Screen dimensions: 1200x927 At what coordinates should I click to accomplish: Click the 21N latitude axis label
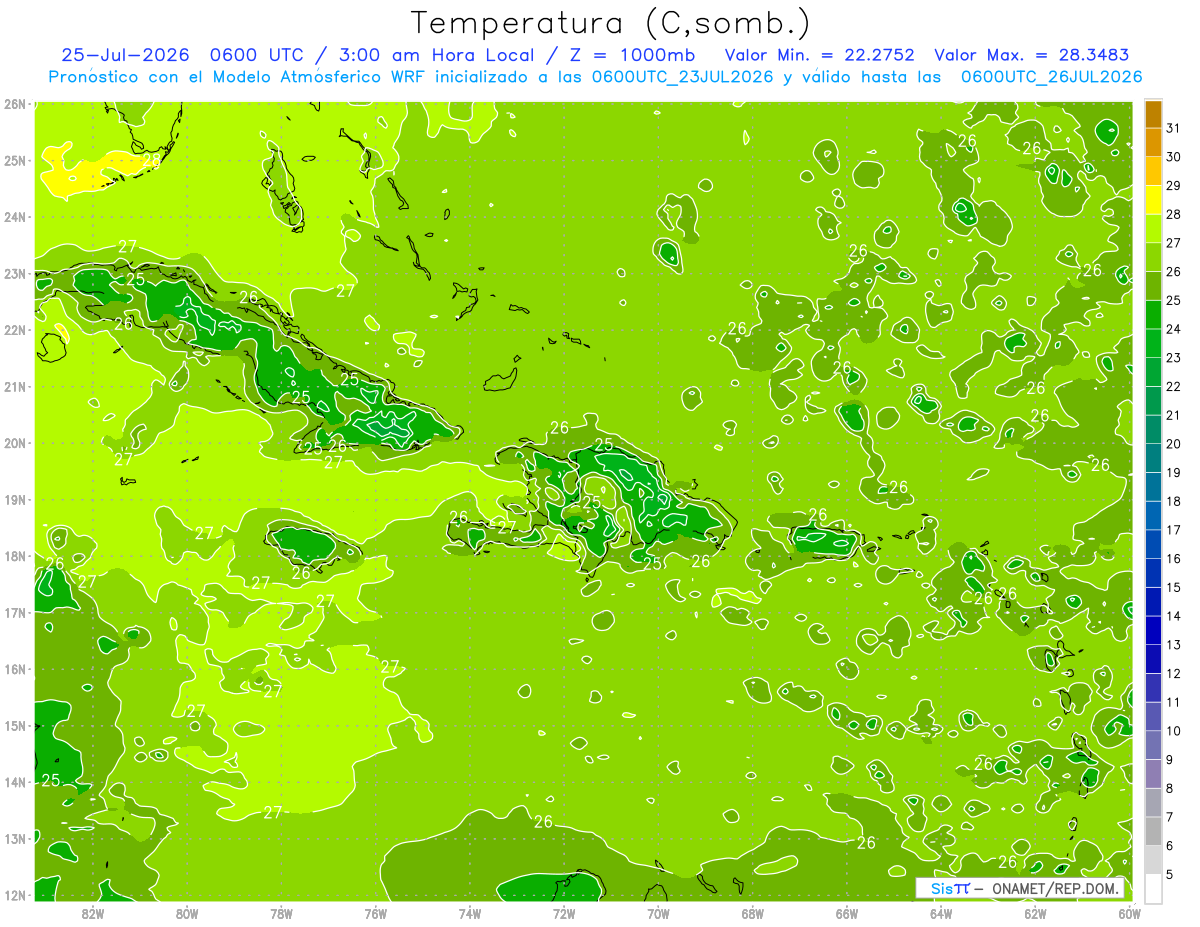click(14, 386)
